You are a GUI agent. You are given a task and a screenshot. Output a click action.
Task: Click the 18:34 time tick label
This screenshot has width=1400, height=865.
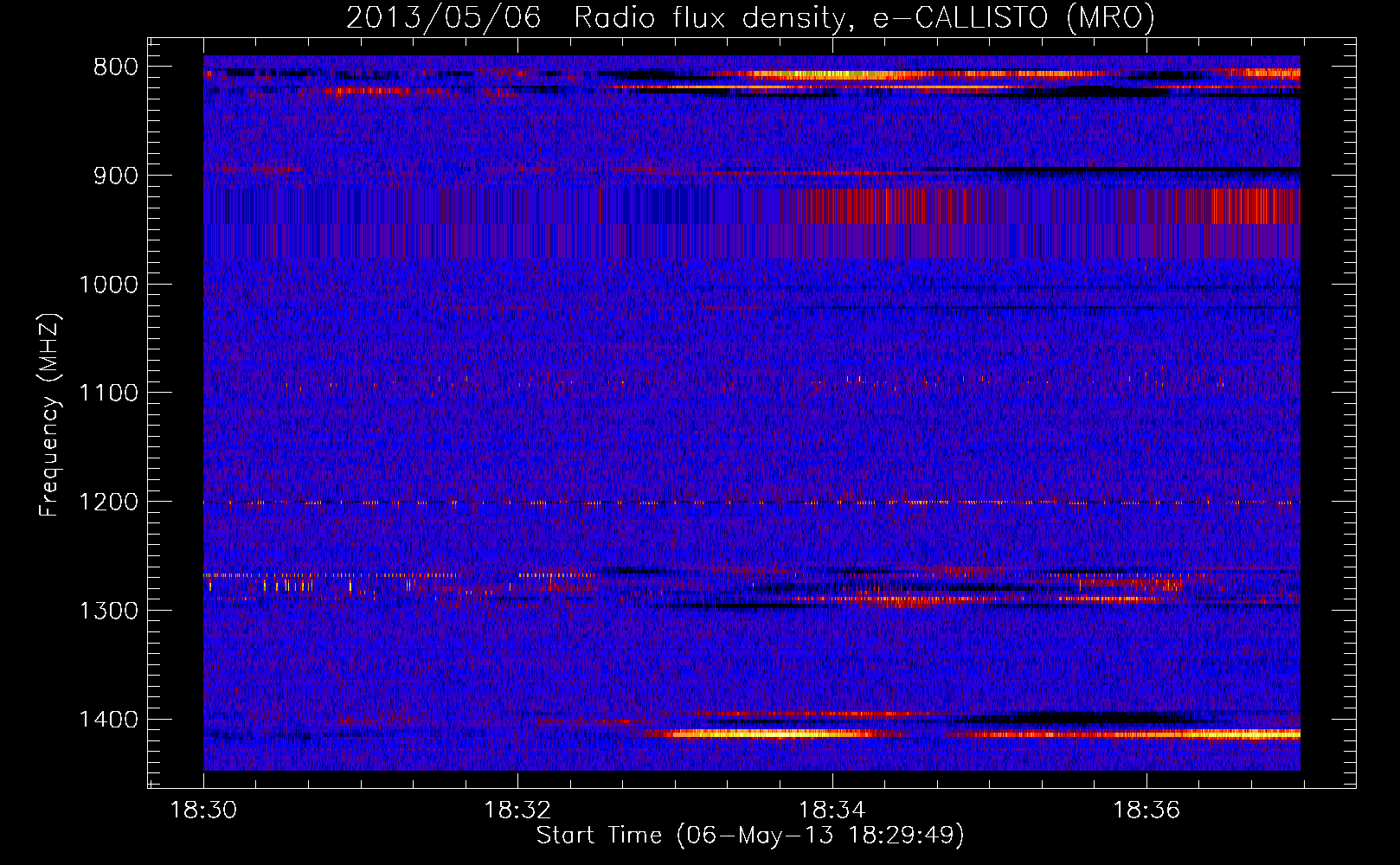[832, 811]
